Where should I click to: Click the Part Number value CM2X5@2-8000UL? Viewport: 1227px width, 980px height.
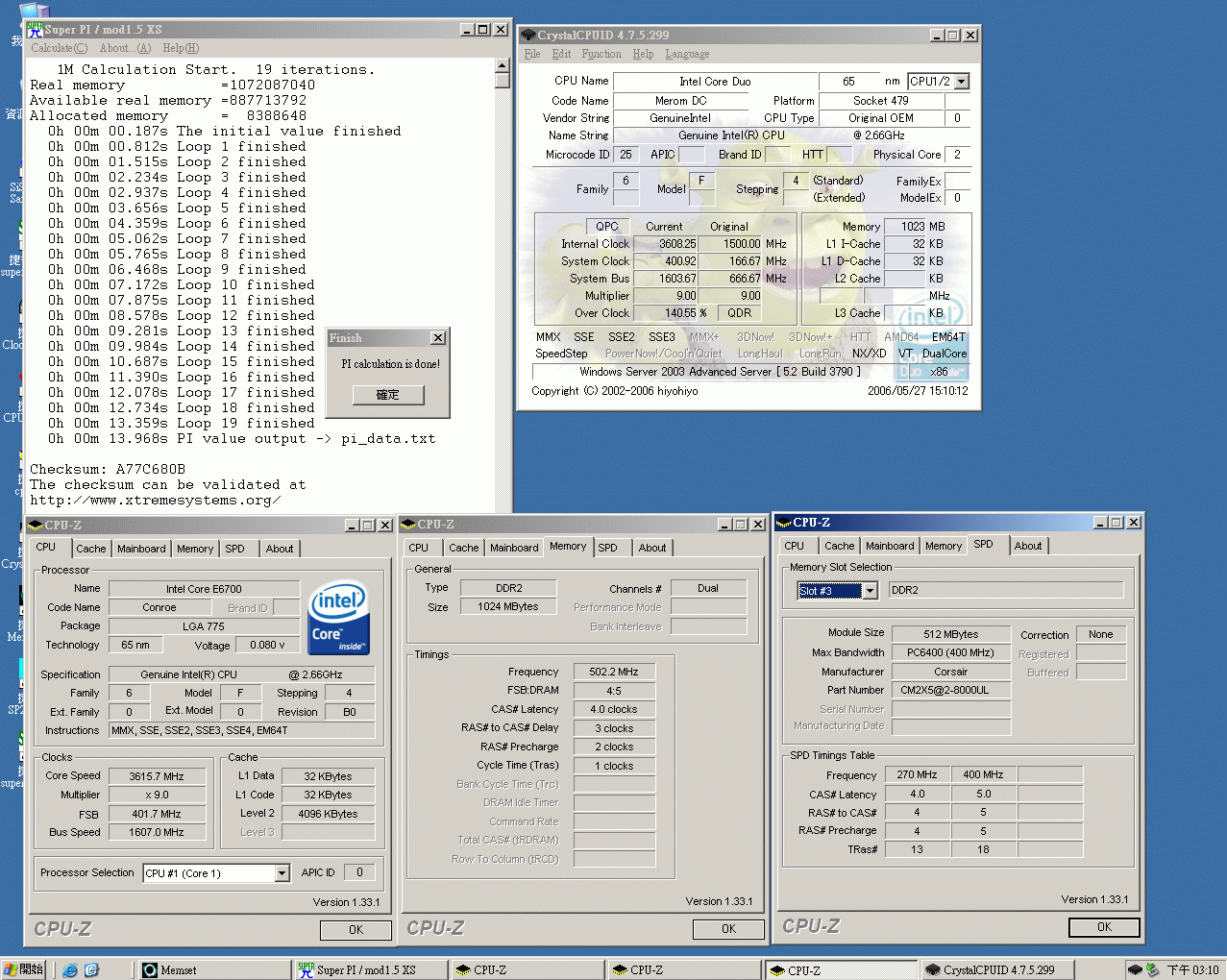[951, 690]
